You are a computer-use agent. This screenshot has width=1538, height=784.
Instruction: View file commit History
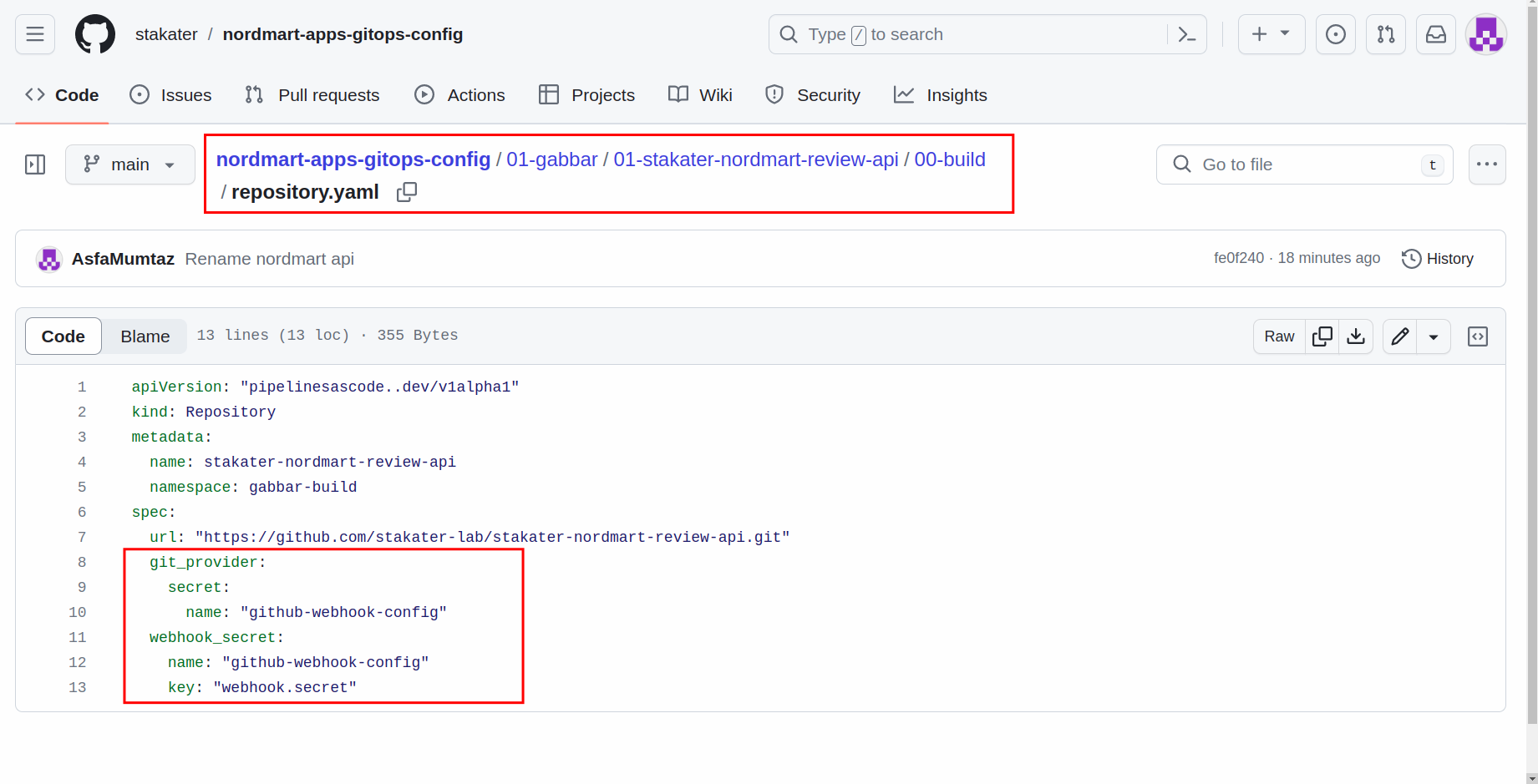1438,259
